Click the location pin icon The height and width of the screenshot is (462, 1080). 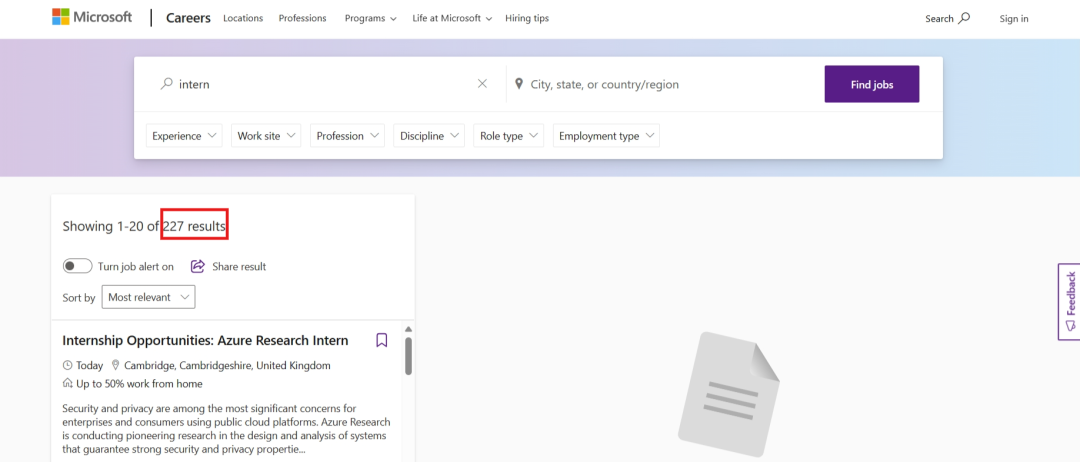point(519,84)
